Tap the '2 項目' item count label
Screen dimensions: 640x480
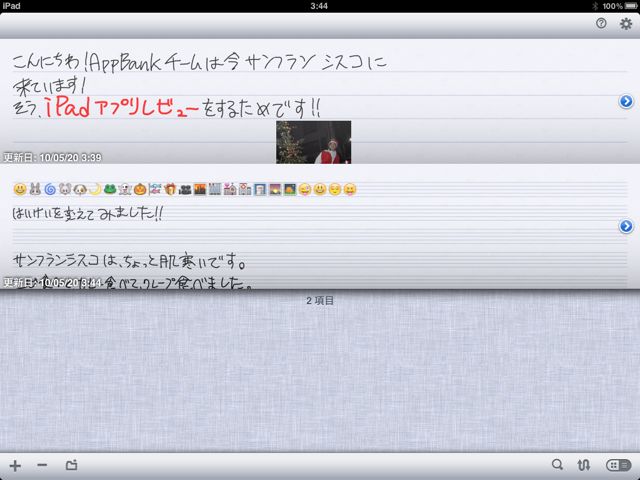[x=320, y=300]
